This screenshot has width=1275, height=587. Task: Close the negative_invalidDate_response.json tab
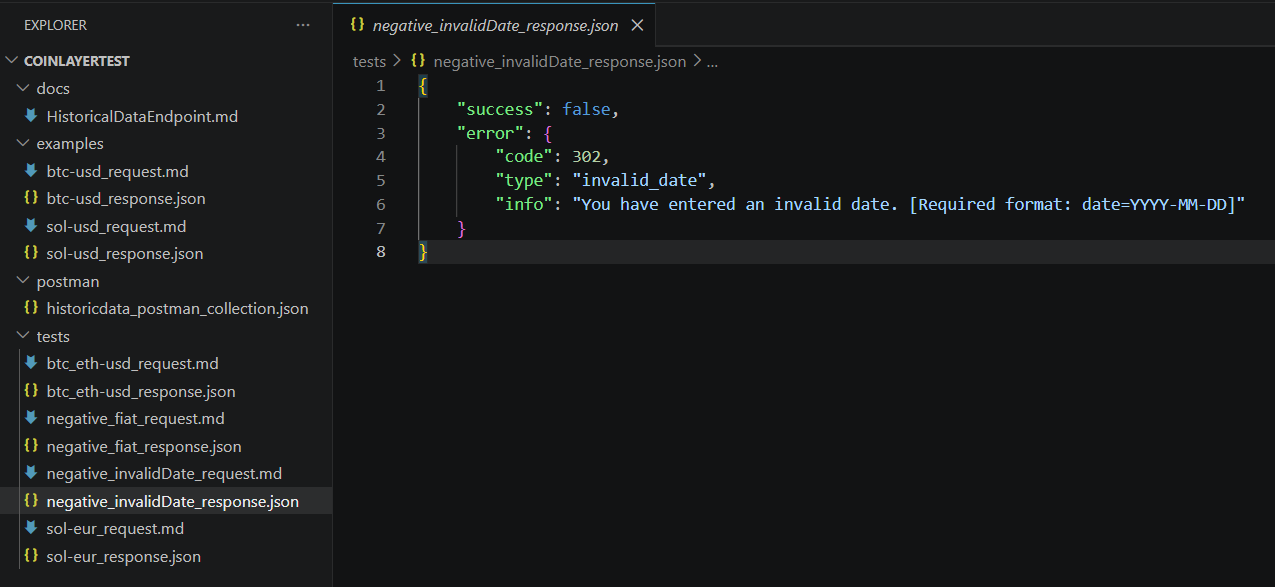pos(638,25)
